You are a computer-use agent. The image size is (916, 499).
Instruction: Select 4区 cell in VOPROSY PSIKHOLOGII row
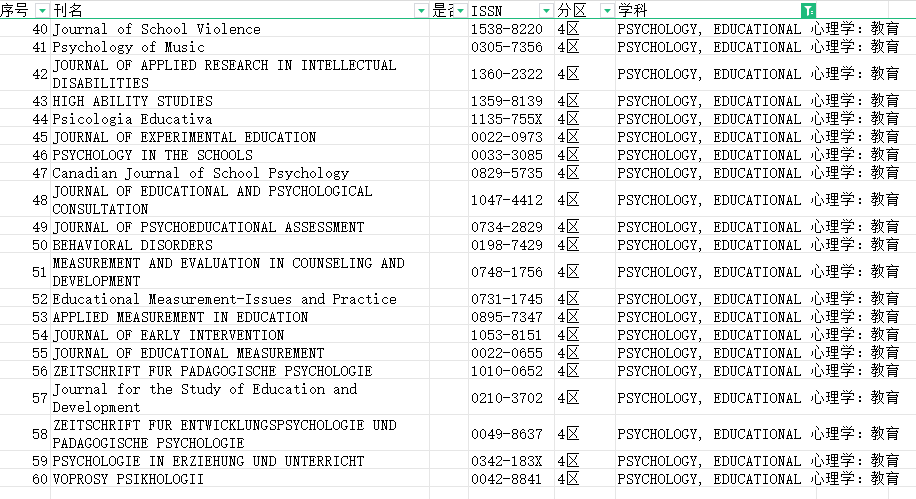[585, 479]
